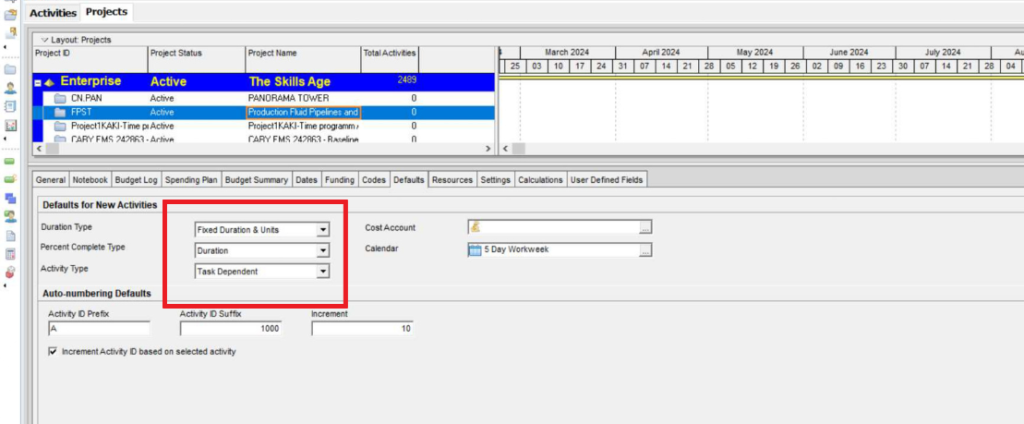Open WBS via the blue boxes icon

10,198
